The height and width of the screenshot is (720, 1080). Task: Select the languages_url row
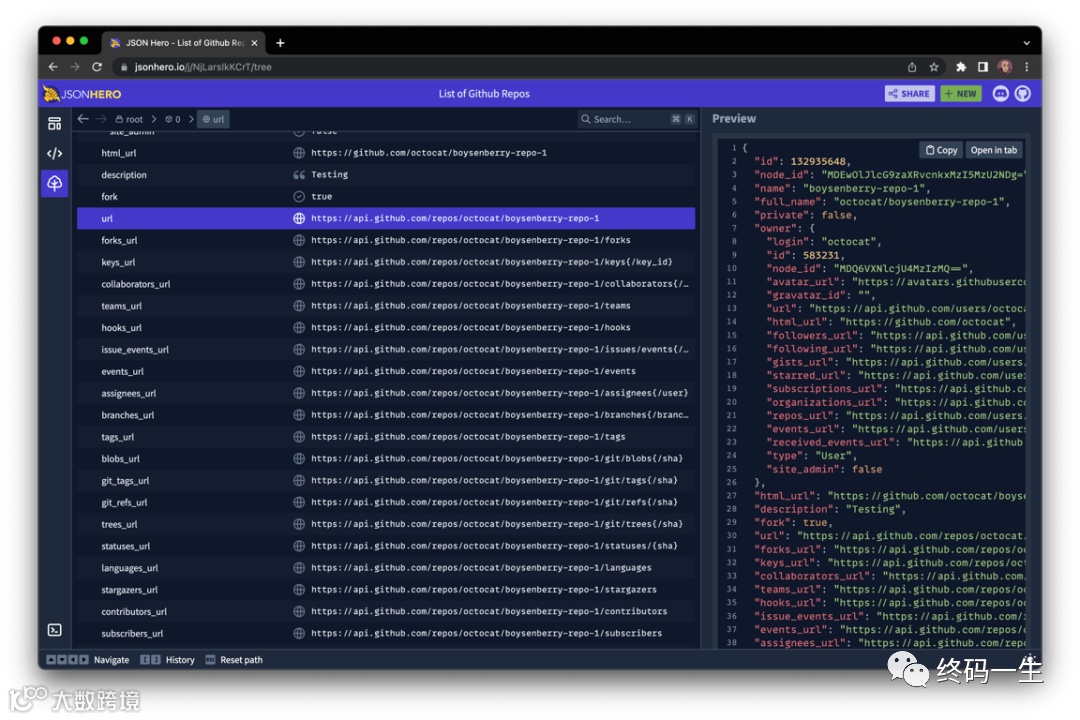(386, 568)
